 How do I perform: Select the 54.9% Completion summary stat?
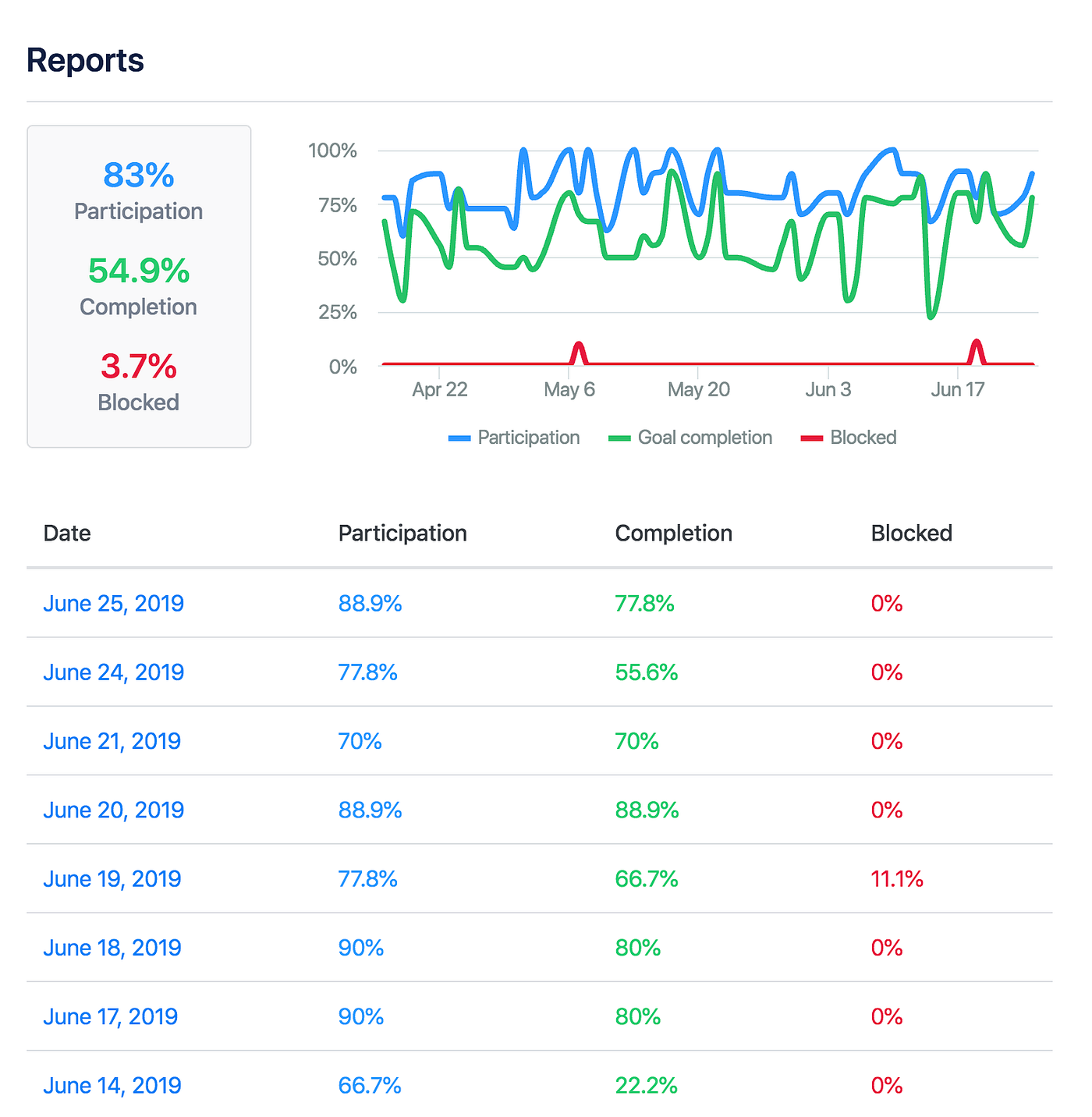tap(138, 271)
